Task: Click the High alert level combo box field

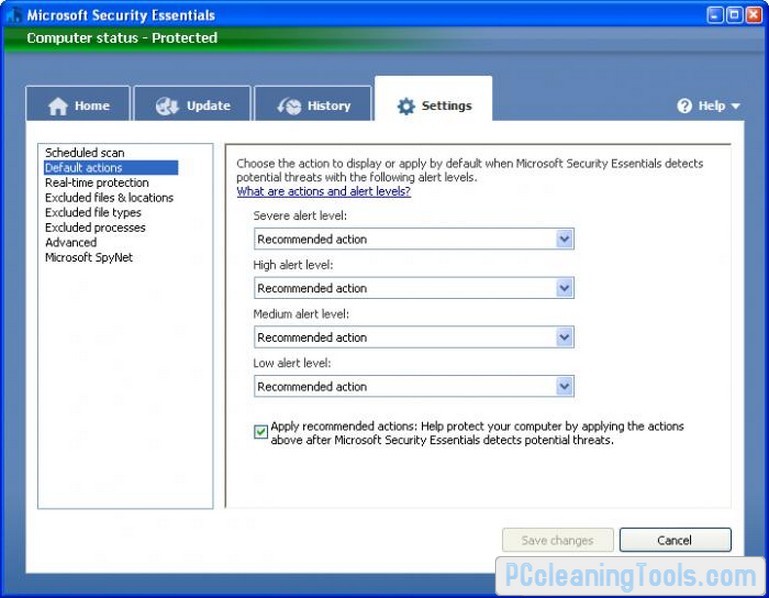Action: point(414,288)
